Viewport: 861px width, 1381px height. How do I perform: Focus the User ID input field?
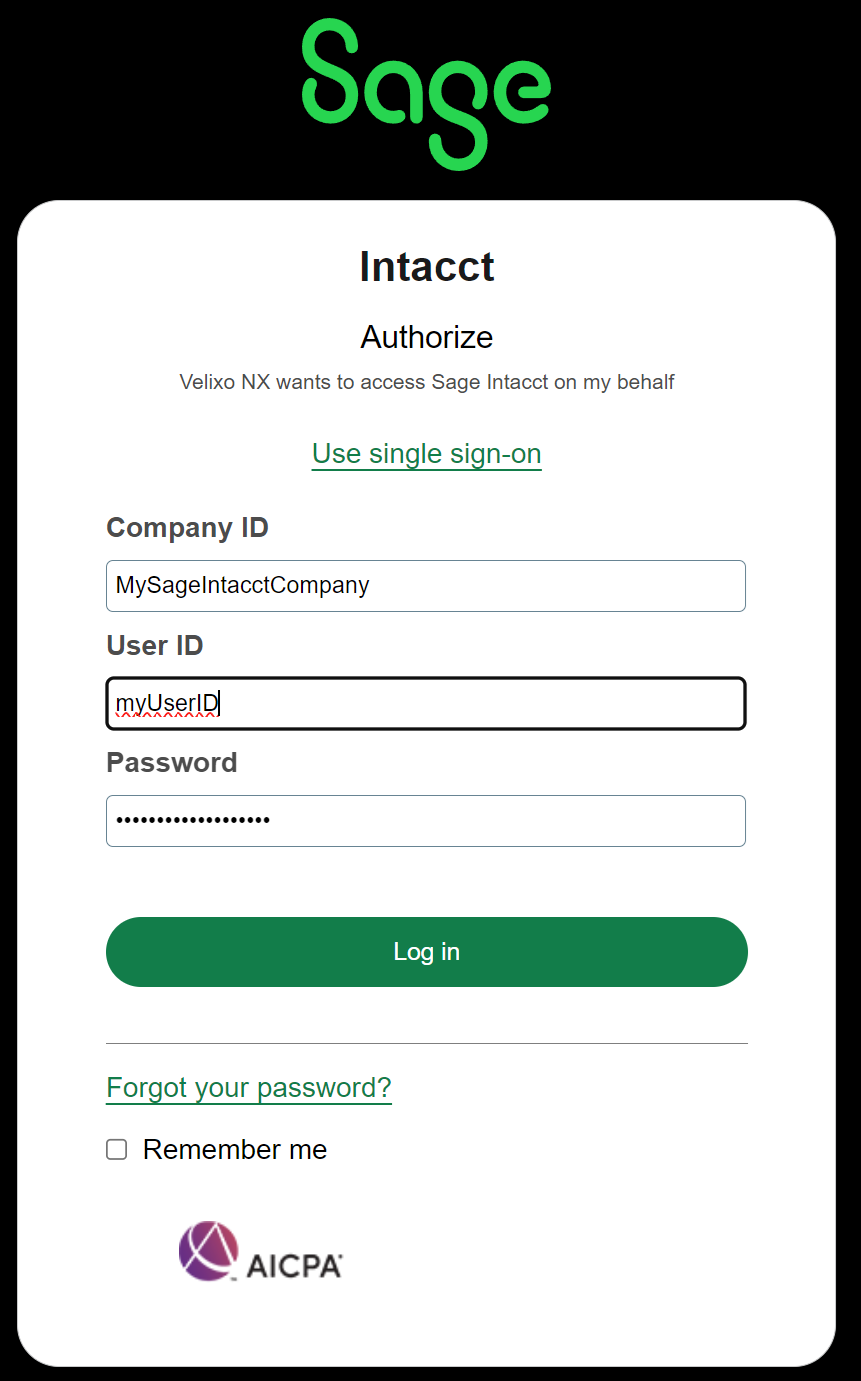pyautogui.click(x=426, y=704)
